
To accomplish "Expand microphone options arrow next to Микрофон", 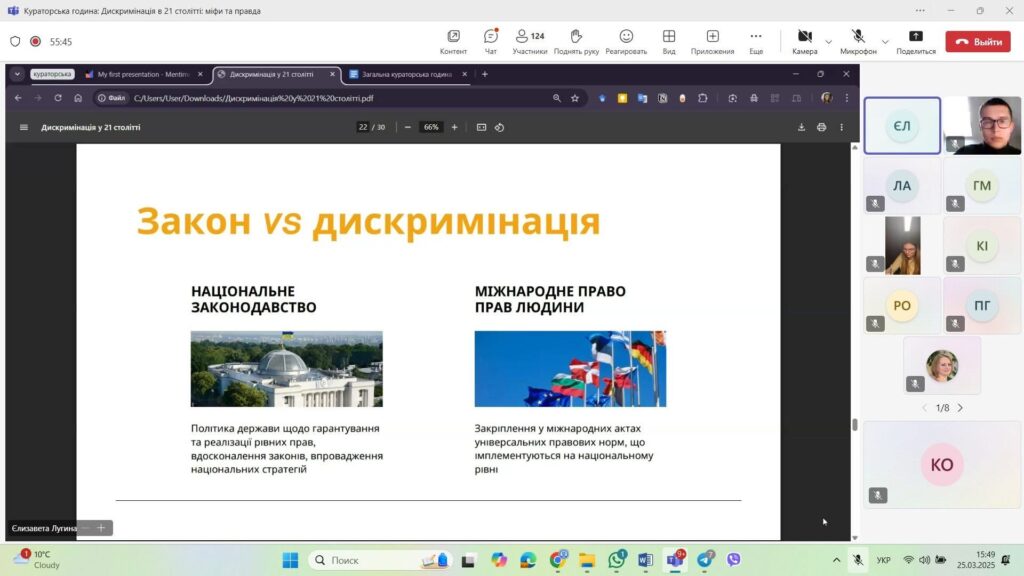I will pyautogui.click(x=885, y=42).
